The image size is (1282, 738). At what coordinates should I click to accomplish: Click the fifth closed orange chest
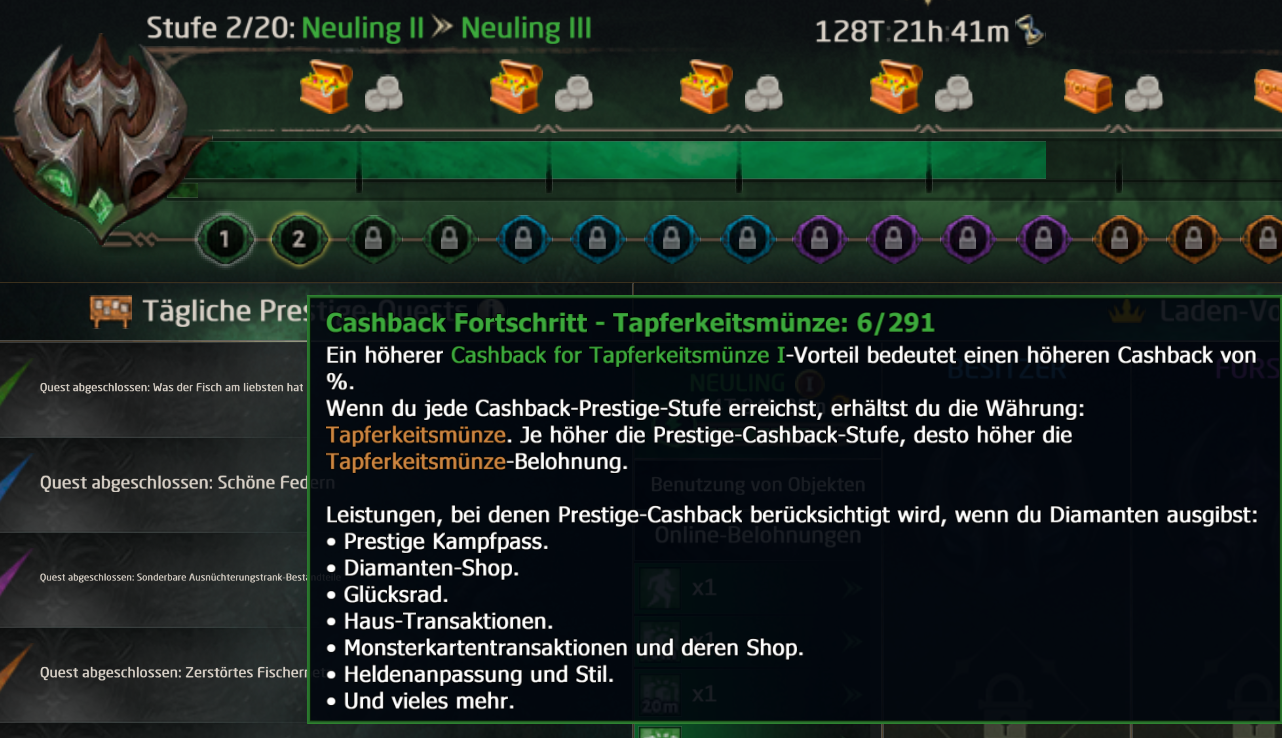(x=1088, y=90)
